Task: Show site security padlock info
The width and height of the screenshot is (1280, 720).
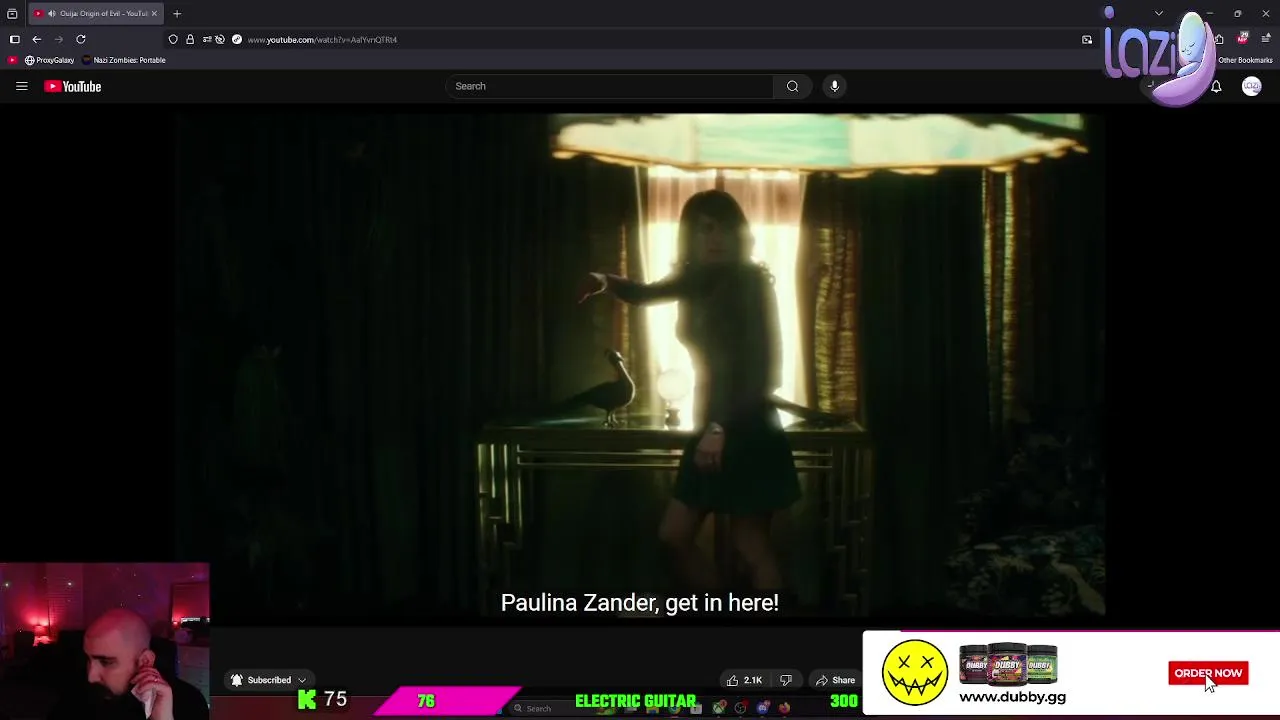Action: point(190,39)
